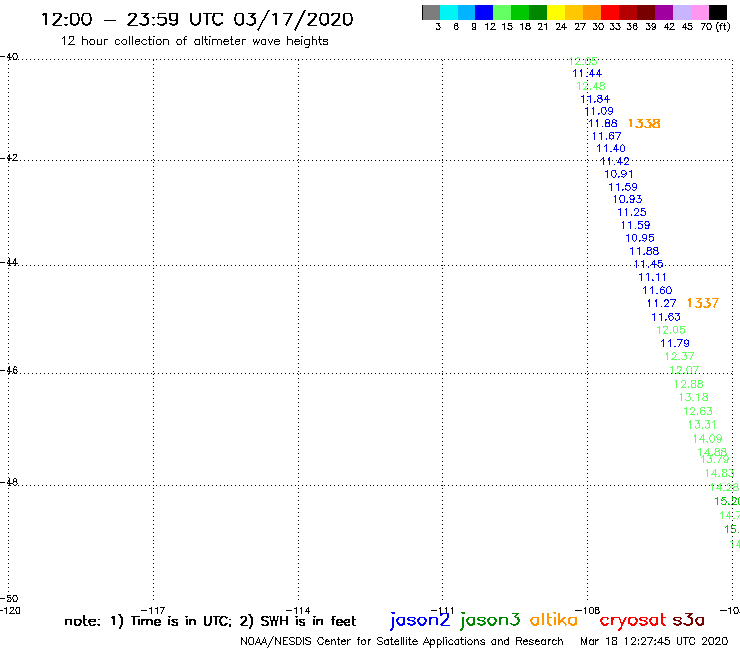Image resolution: width=740 pixels, height=650 pixels.
Task: Click the wave height value 11.45
Action: [x=648, y=264]
